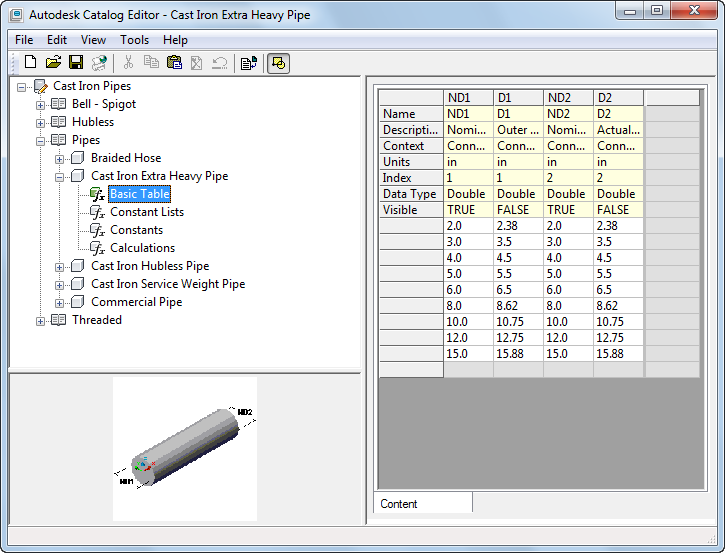Click the New catalog toolbar icon
The image size is (725, 553).
pyautogui.click(x=31, y=62)
